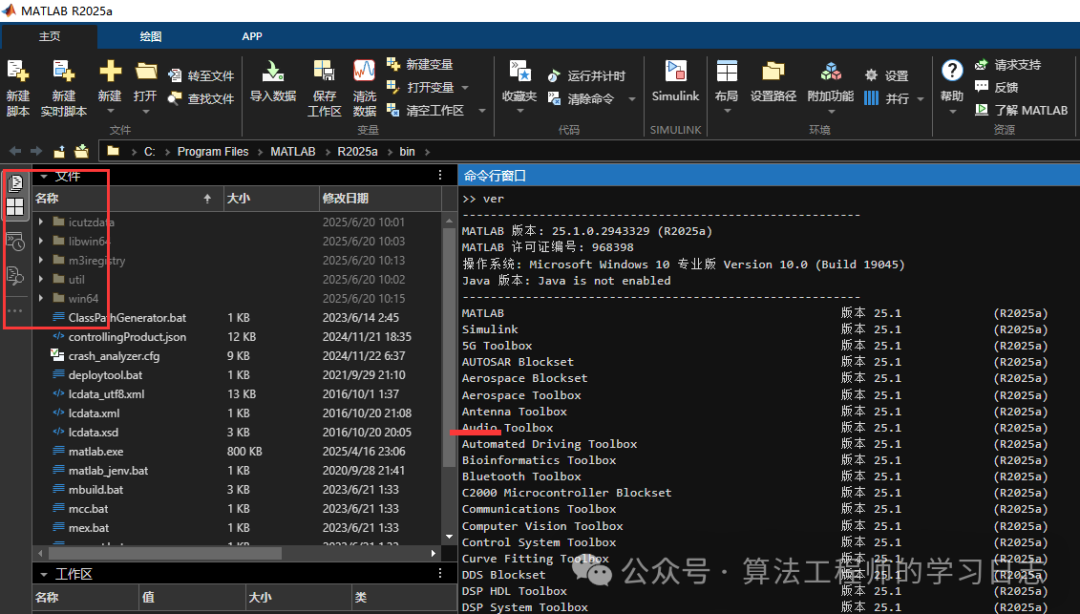Click 运行并计时 run and time
This screenshot has width=1080, height=614.
click(x=587, y=76)
